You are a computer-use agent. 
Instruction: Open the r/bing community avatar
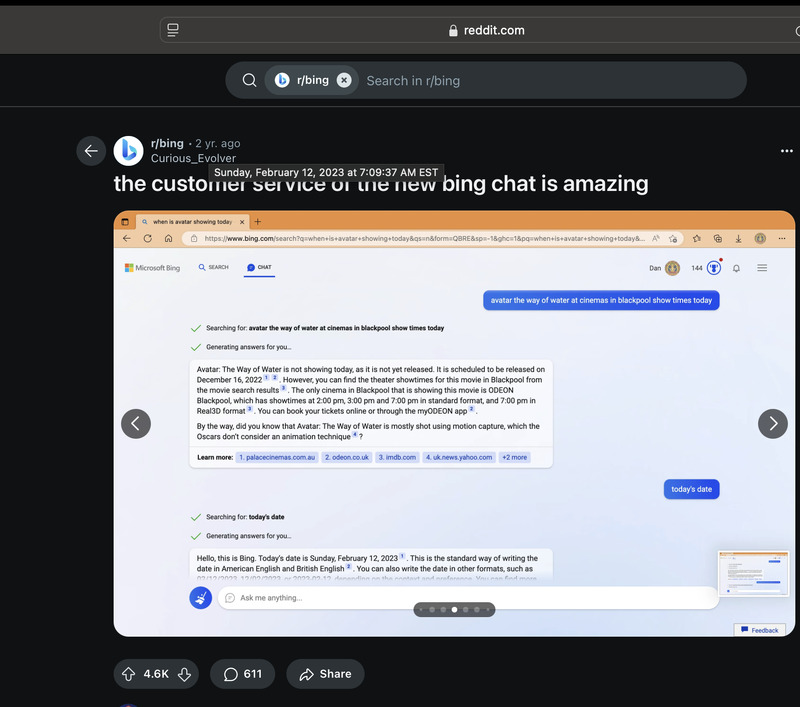(128, 151)
